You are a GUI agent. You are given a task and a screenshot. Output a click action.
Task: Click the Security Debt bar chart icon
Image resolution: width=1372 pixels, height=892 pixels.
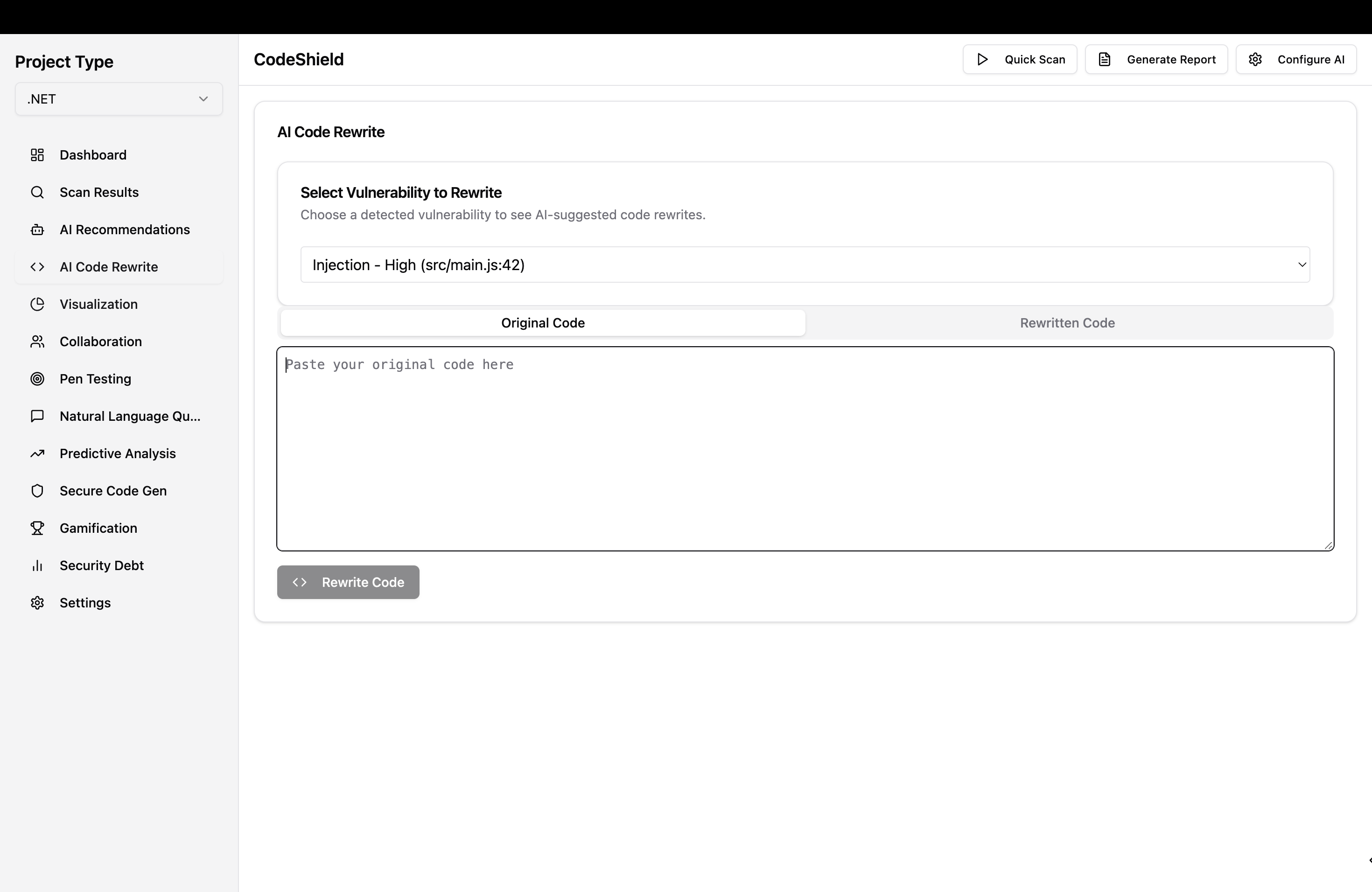(x=37, y=566)
